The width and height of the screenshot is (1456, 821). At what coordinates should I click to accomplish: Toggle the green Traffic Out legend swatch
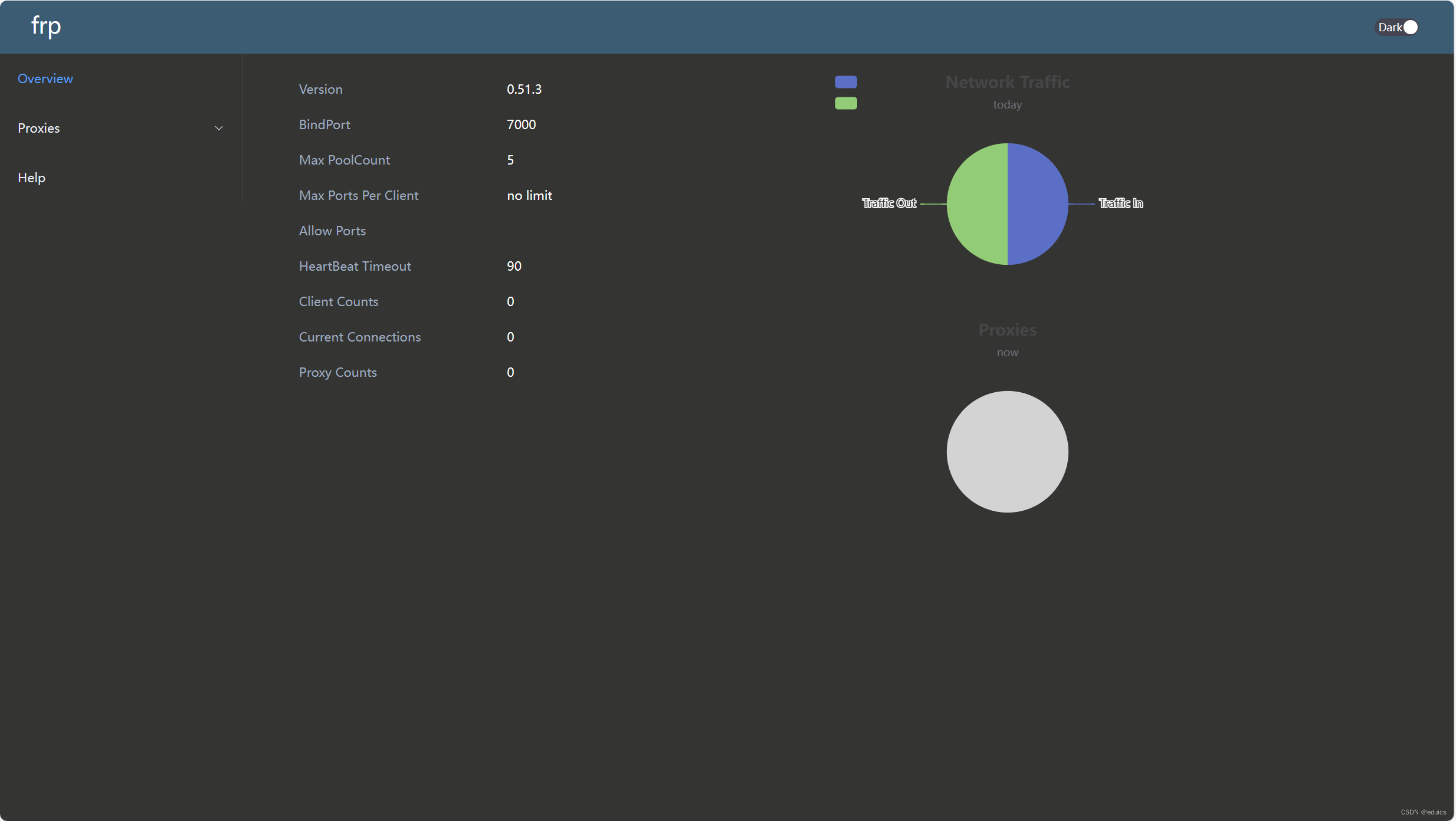click(x=846, y=103)
